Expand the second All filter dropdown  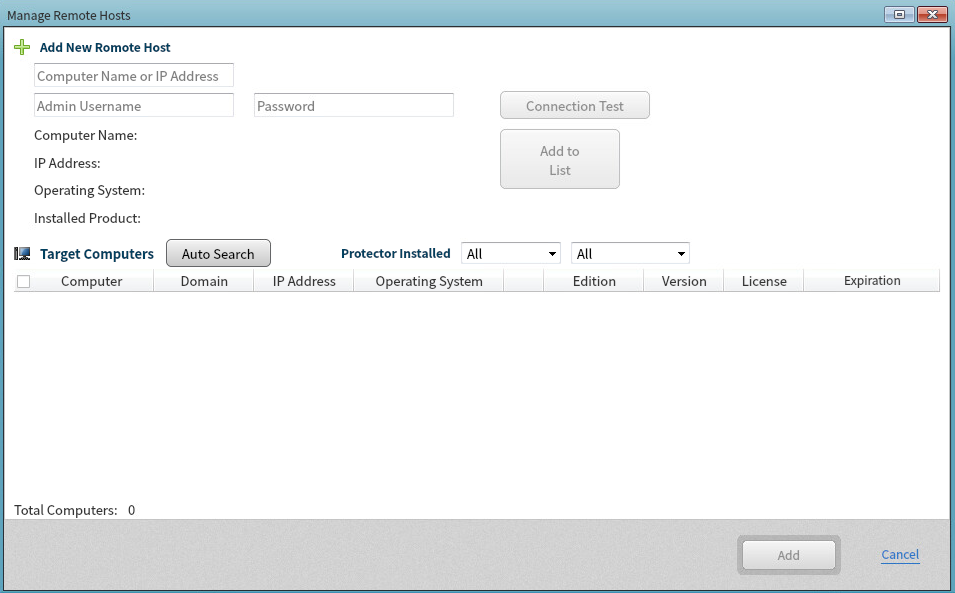click(630, 254)
